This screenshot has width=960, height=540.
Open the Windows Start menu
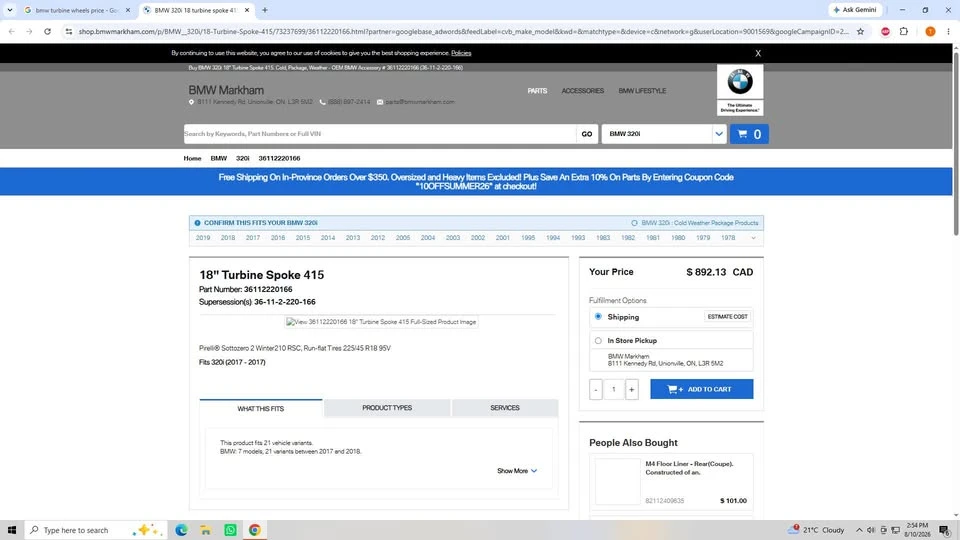12,530
